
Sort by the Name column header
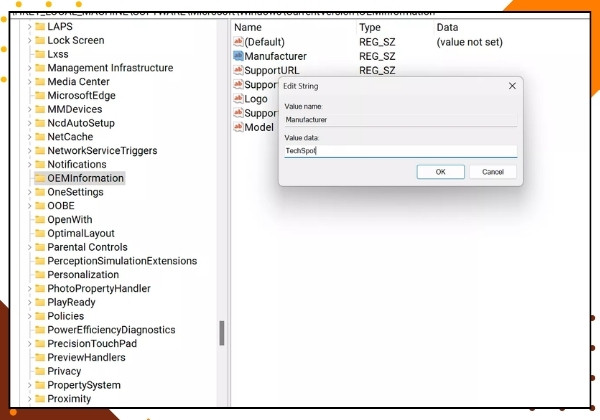(248, 28)
